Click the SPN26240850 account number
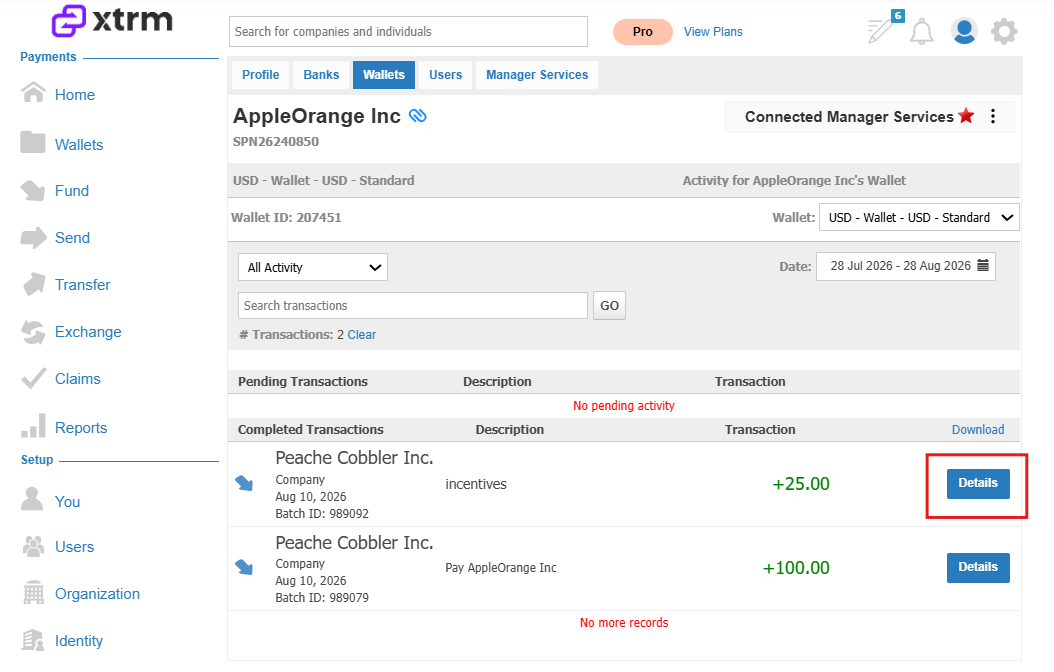 [x=276, y=142]
